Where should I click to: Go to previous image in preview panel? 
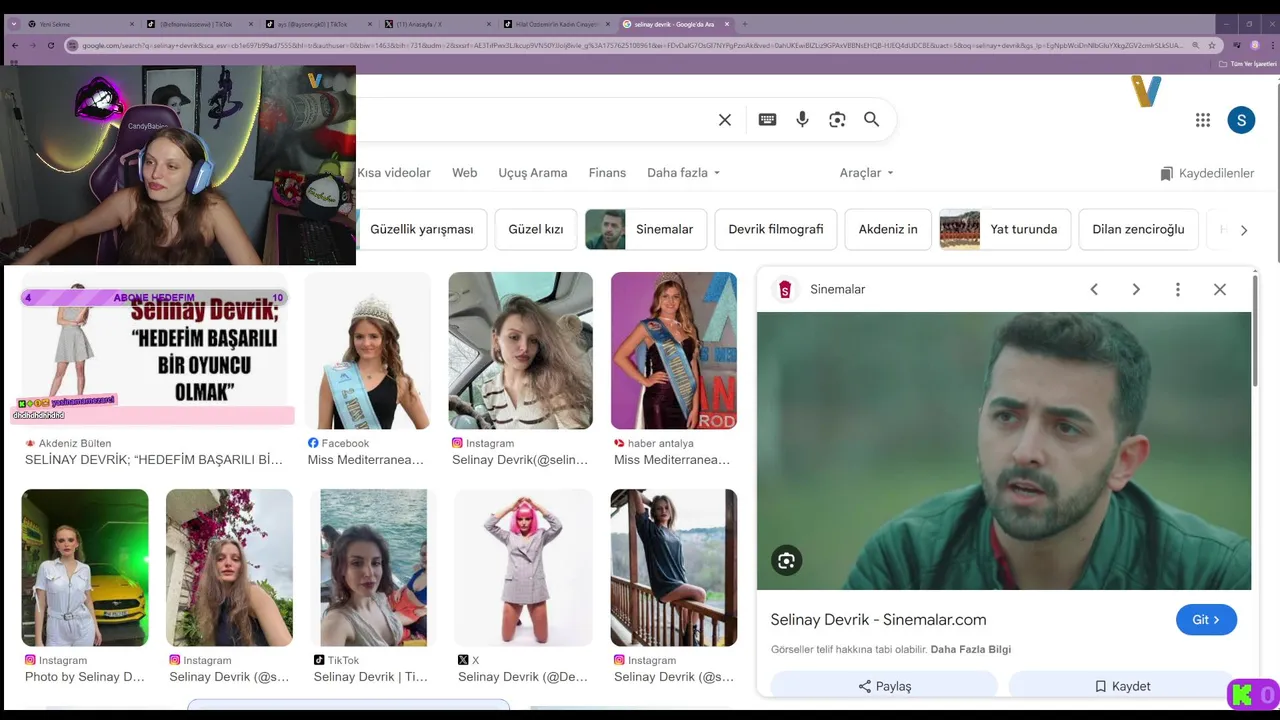coord(1094,289)
